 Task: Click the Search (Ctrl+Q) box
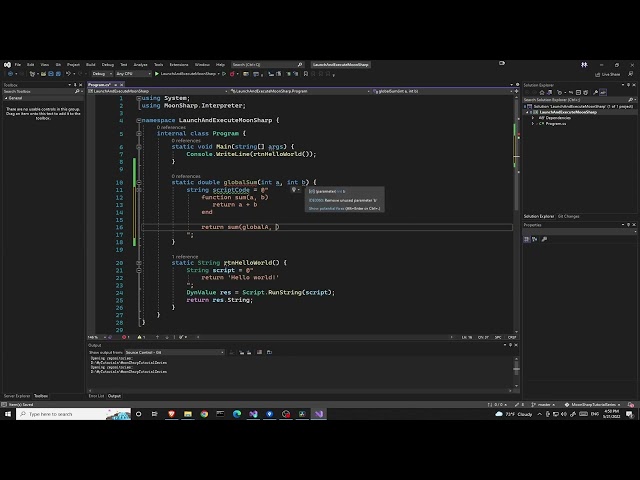pos(267,64)
